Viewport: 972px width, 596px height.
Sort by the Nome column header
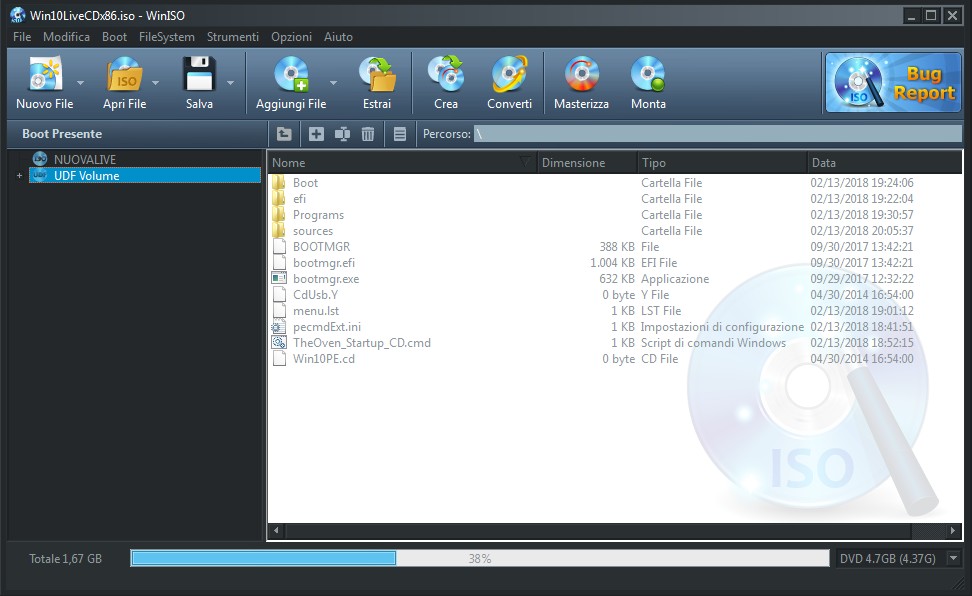[x=402, y=162]
